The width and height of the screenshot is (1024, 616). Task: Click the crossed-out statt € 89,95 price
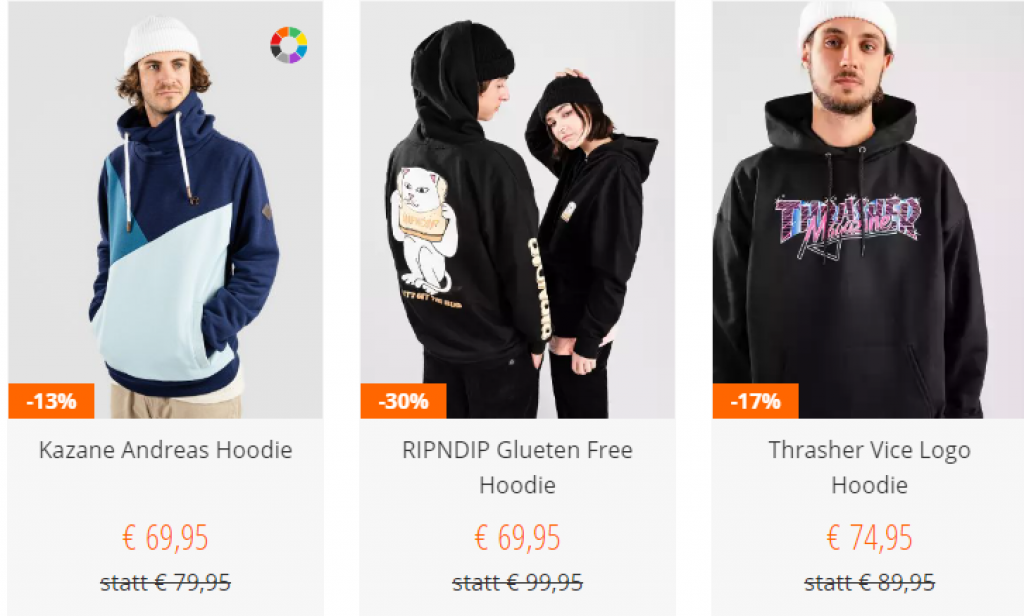pos(869,582)
